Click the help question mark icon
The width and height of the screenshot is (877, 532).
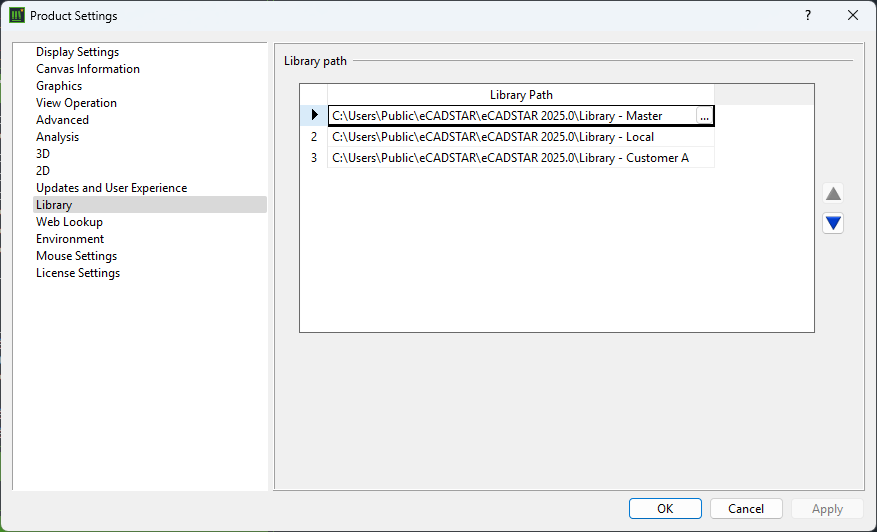(807, 15)
